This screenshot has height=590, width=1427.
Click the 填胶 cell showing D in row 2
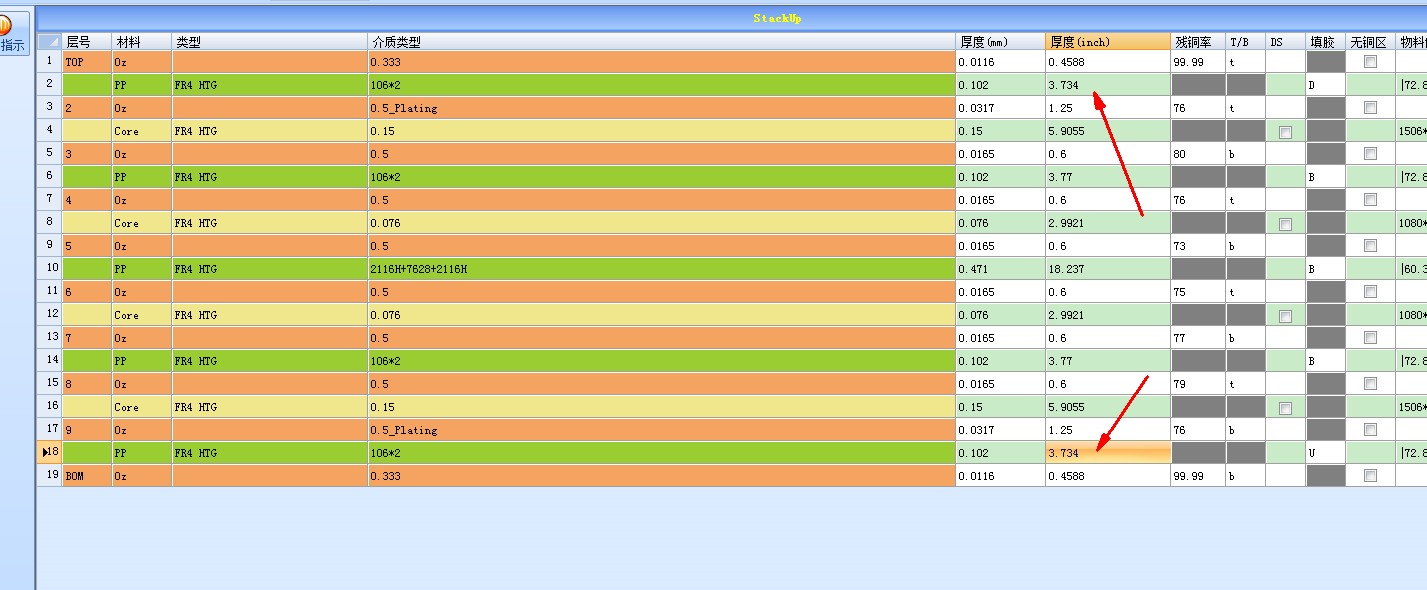pyautogui.click(x=1326, y=85)
